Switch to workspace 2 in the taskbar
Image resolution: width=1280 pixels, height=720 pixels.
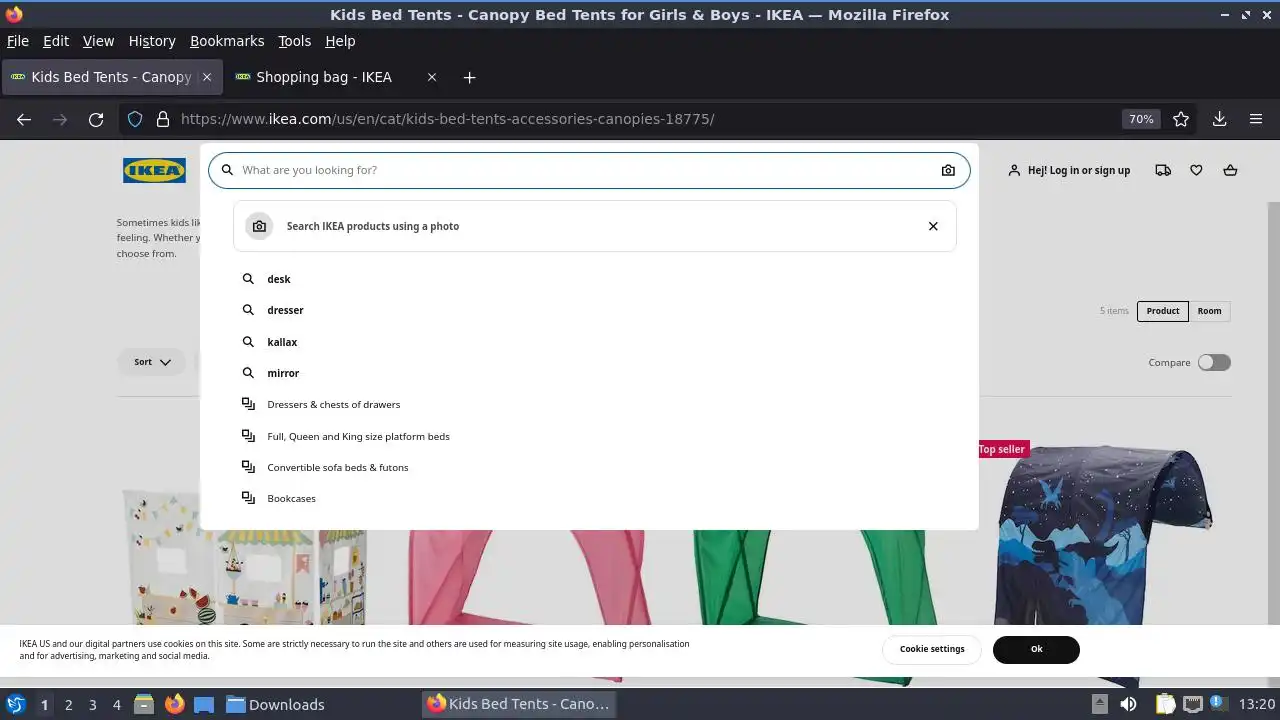tap(68, 704)
